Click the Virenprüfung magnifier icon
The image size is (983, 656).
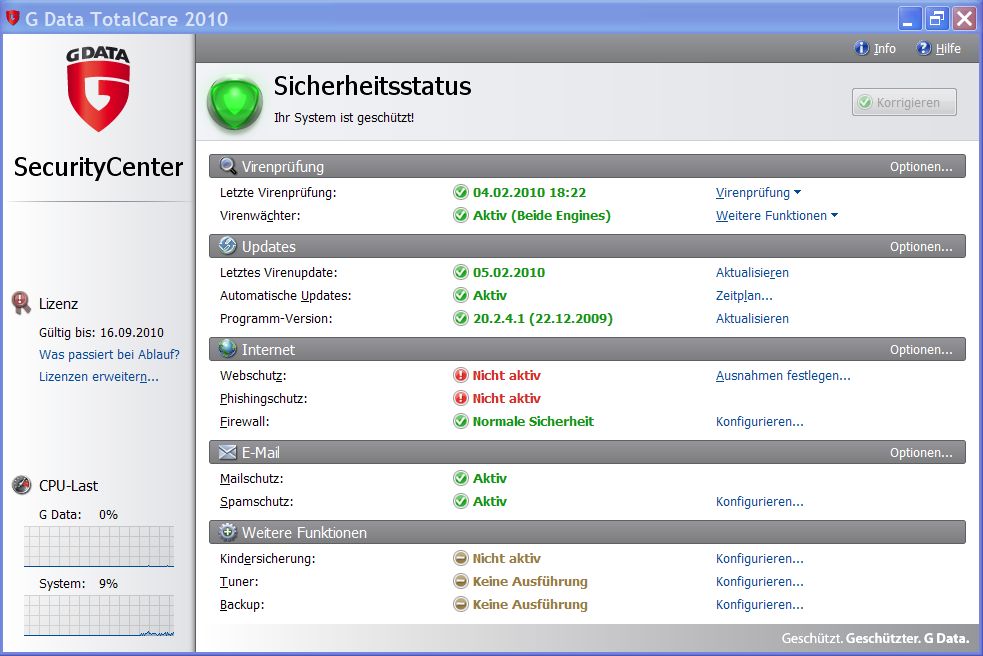(228, 167)
